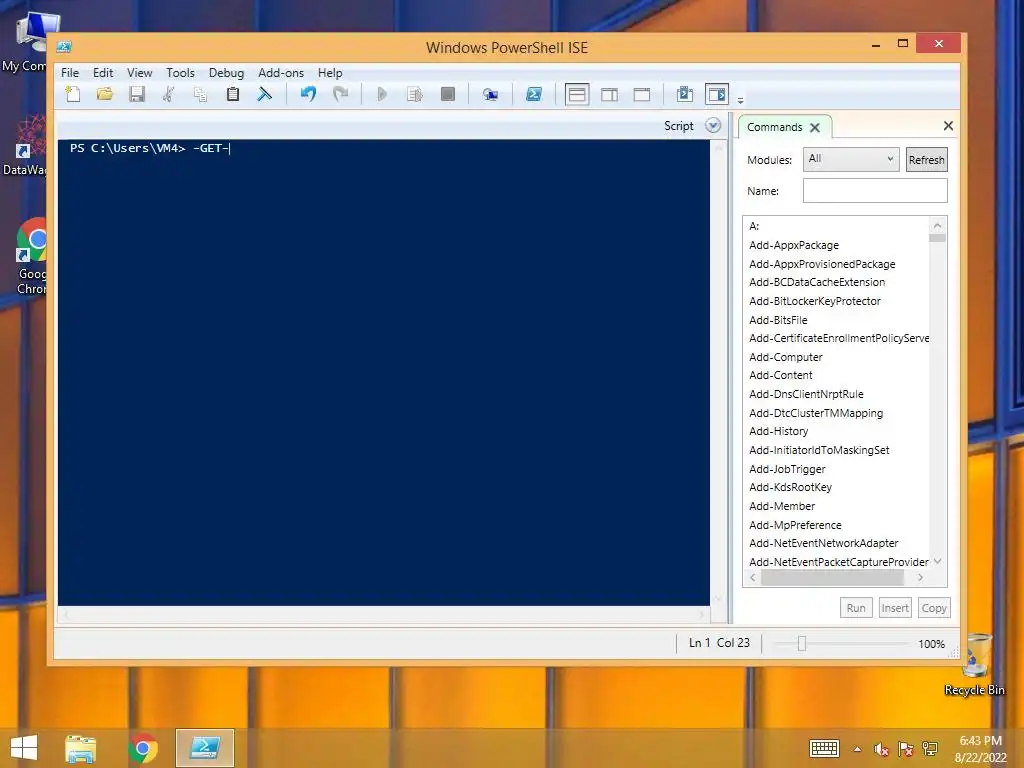1024x768 pixels.
Task: Click down arrow of command list scrollbar
Action: click(938, 561)
